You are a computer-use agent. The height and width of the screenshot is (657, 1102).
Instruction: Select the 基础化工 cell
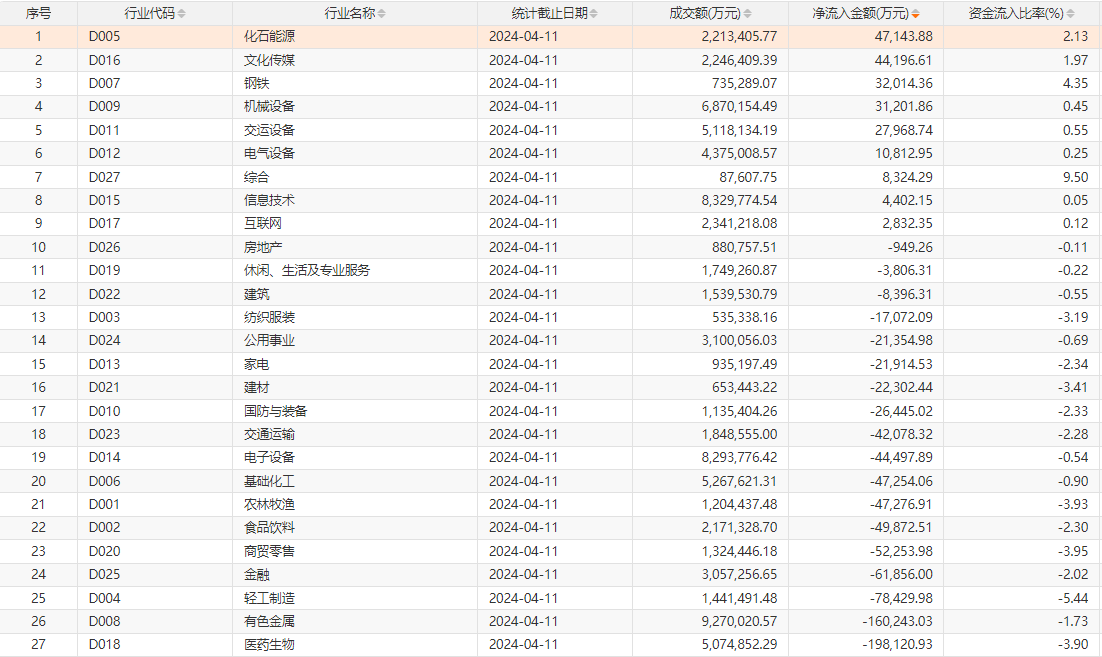click(x=269, y=481)
